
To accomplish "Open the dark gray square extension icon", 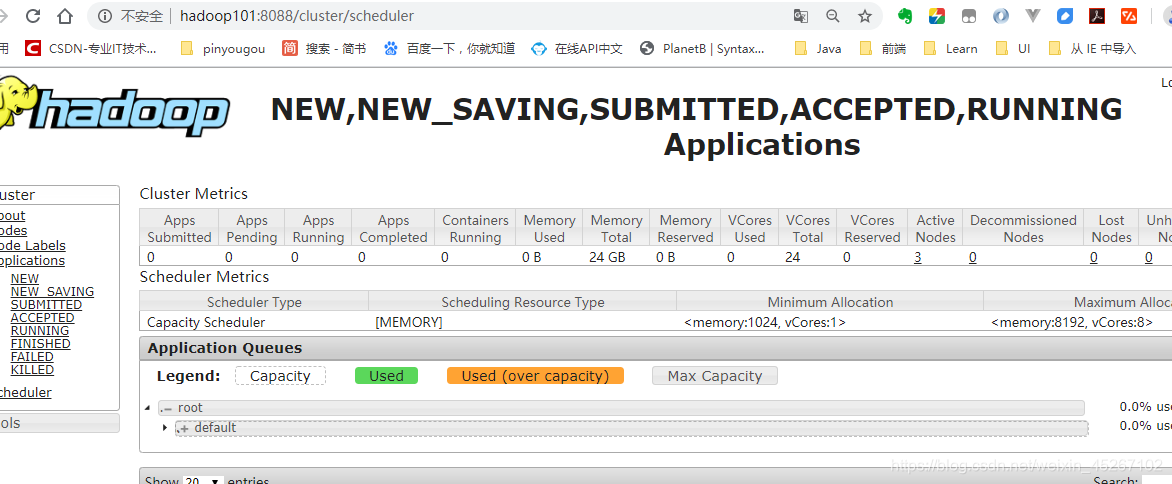I will pos(969,16).
